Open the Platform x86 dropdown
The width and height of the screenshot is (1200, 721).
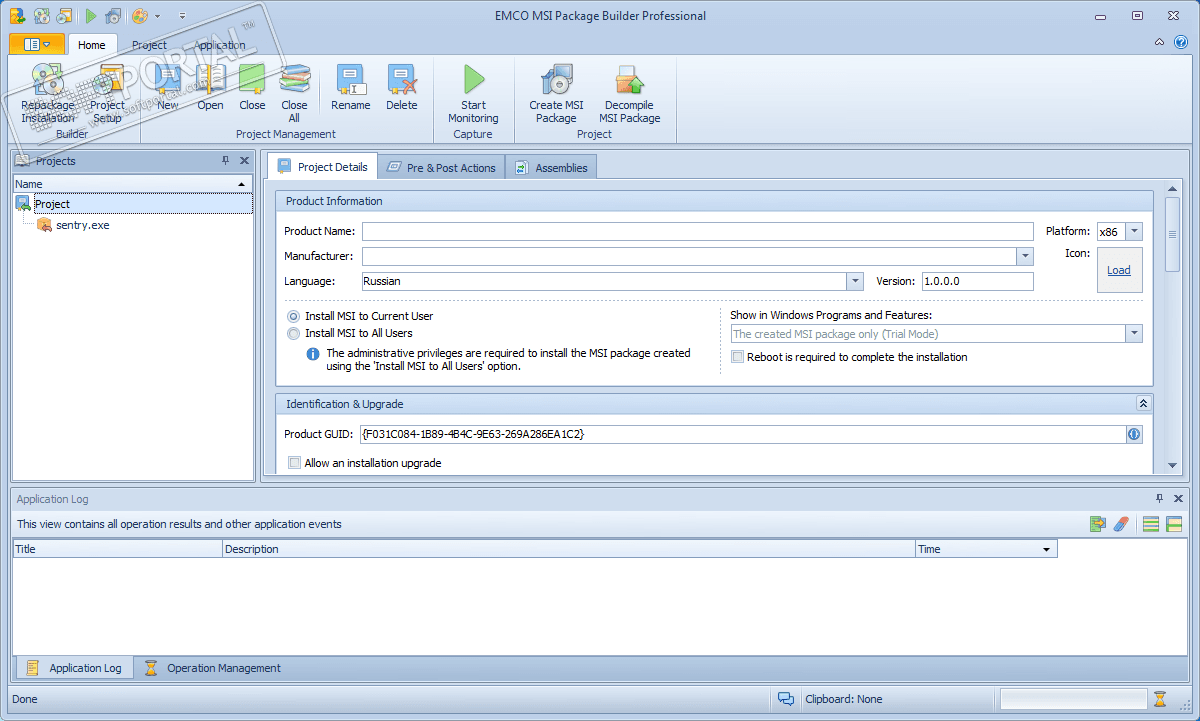(1133, 231)
